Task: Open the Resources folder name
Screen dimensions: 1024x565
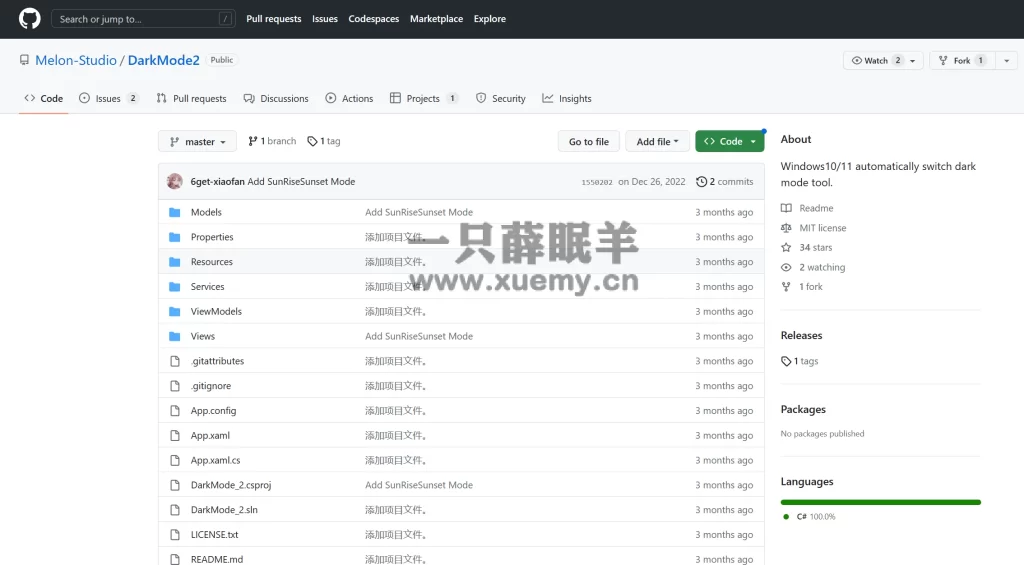Action: 212,262
